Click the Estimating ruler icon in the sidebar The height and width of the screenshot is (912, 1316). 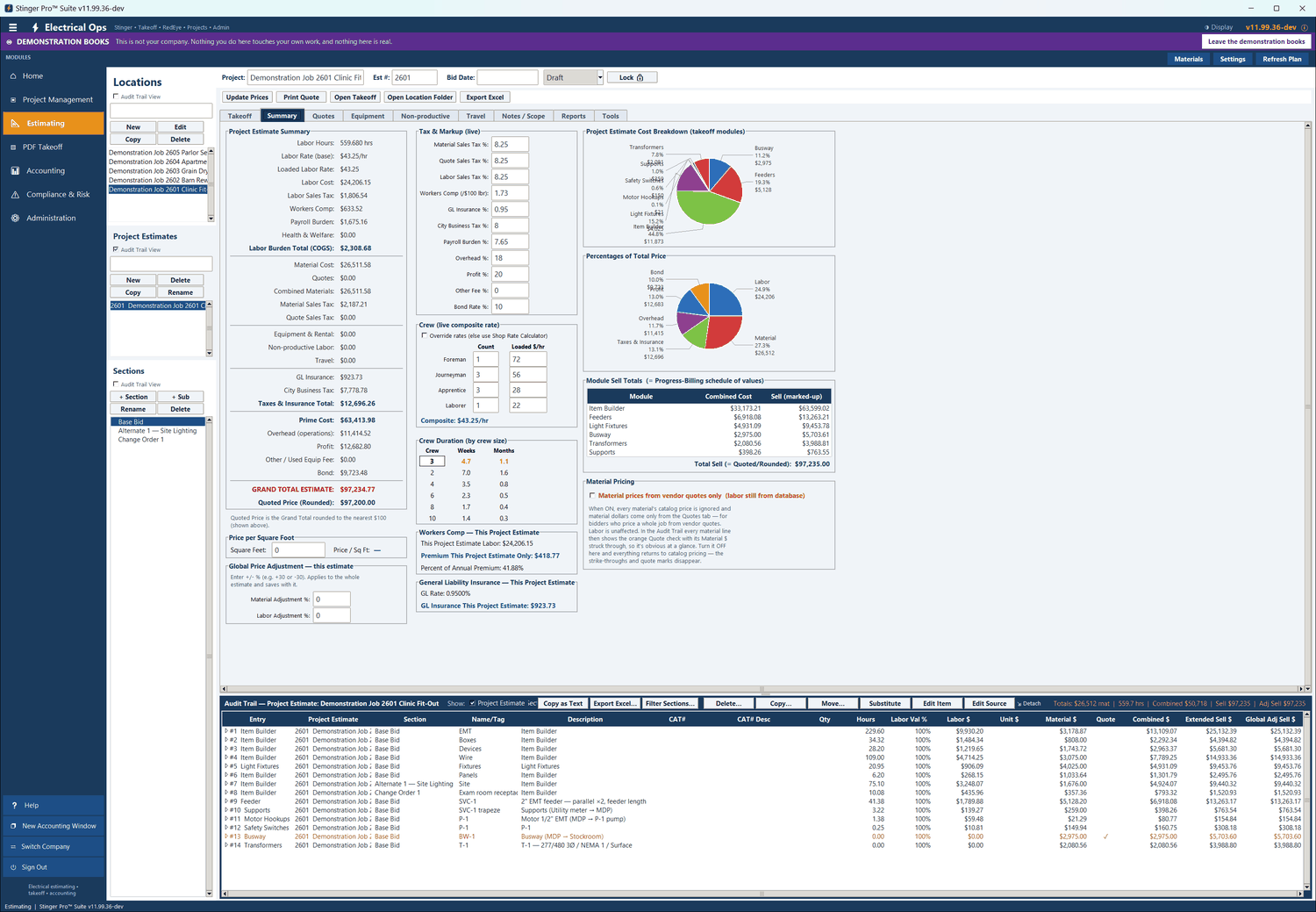click(15, 124)
